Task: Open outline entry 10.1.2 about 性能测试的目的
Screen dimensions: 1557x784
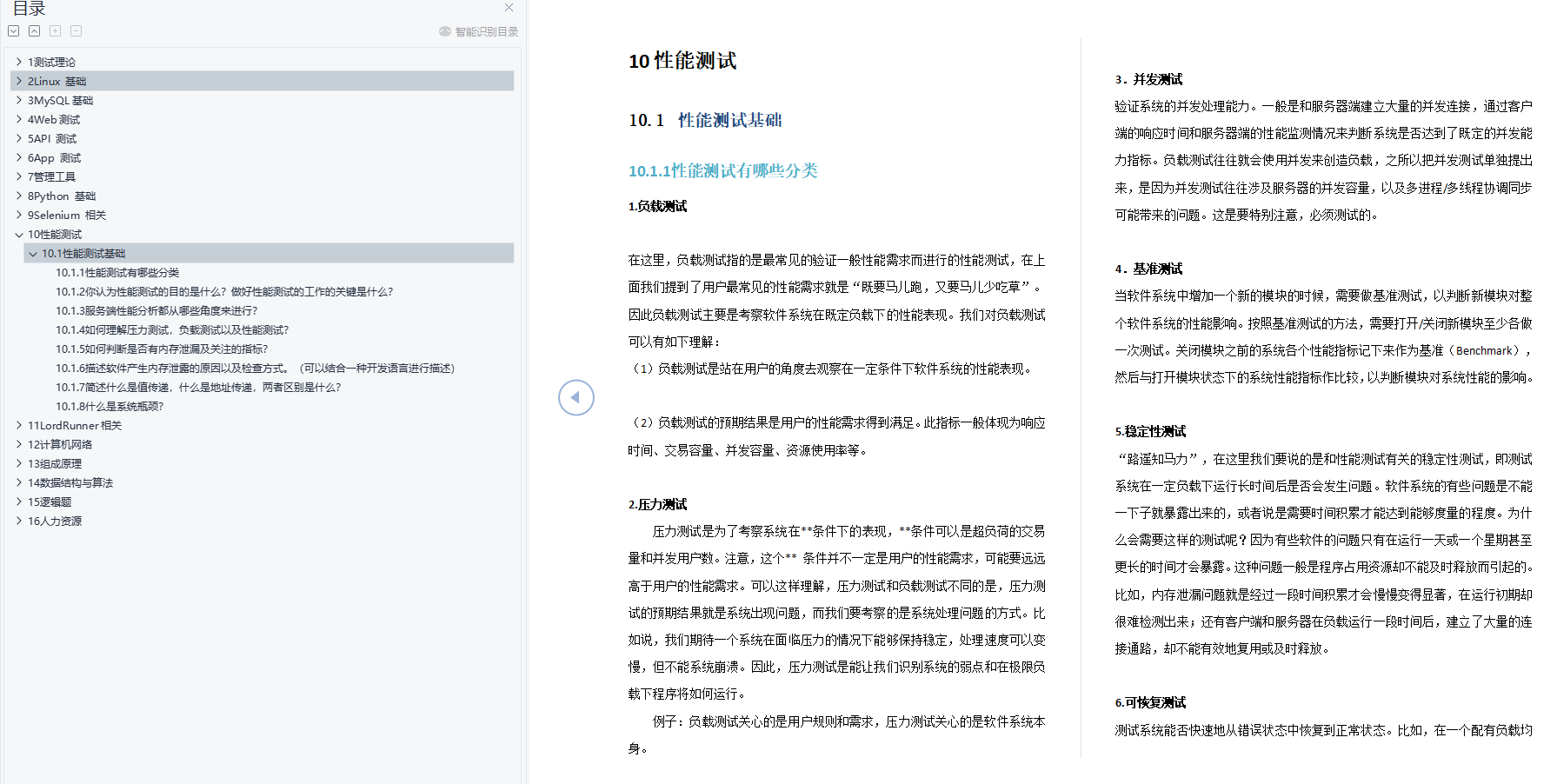Action: (x=224, y=291)
